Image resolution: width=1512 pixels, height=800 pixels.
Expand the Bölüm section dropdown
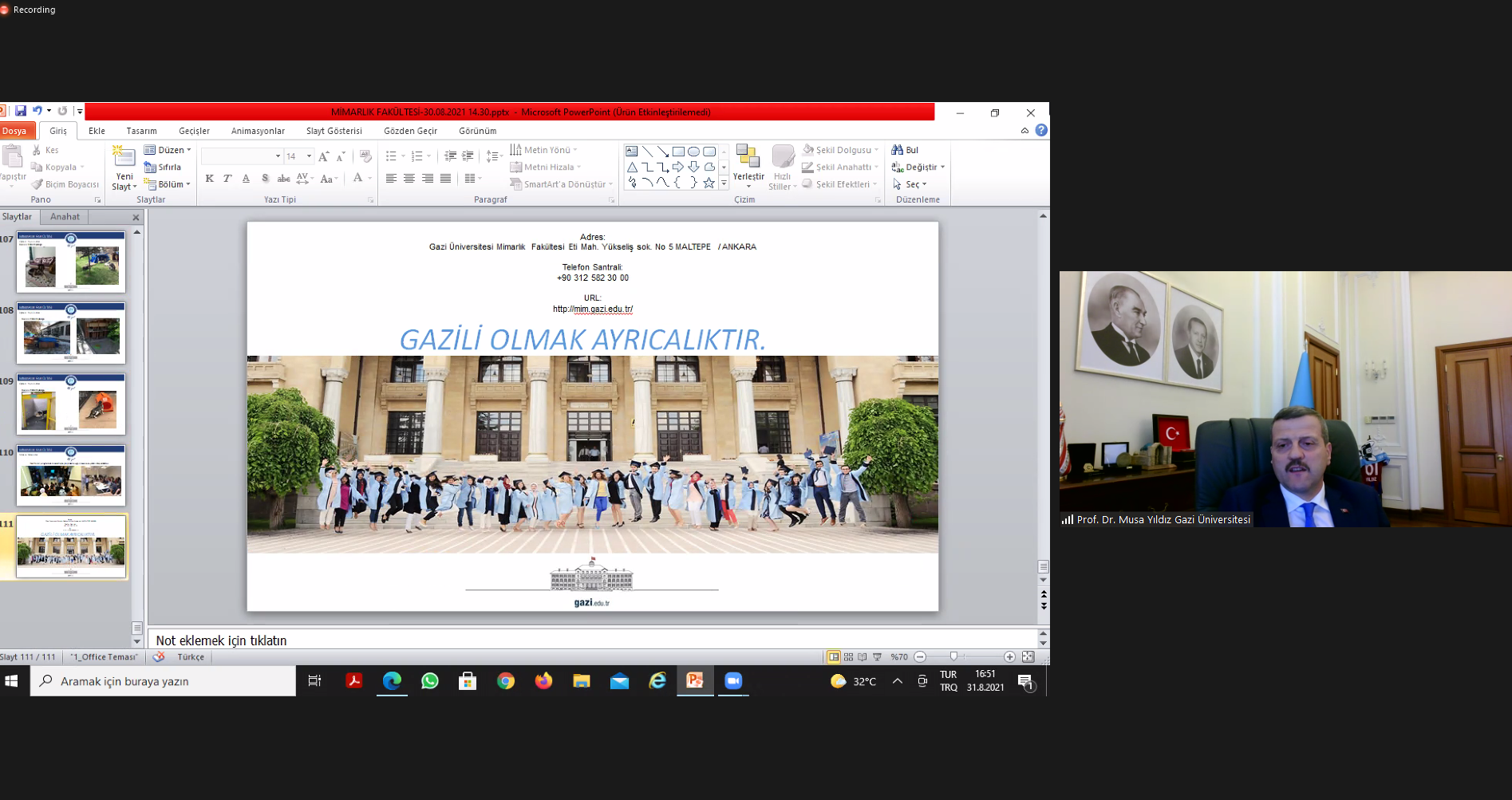(x=168, y=184)
